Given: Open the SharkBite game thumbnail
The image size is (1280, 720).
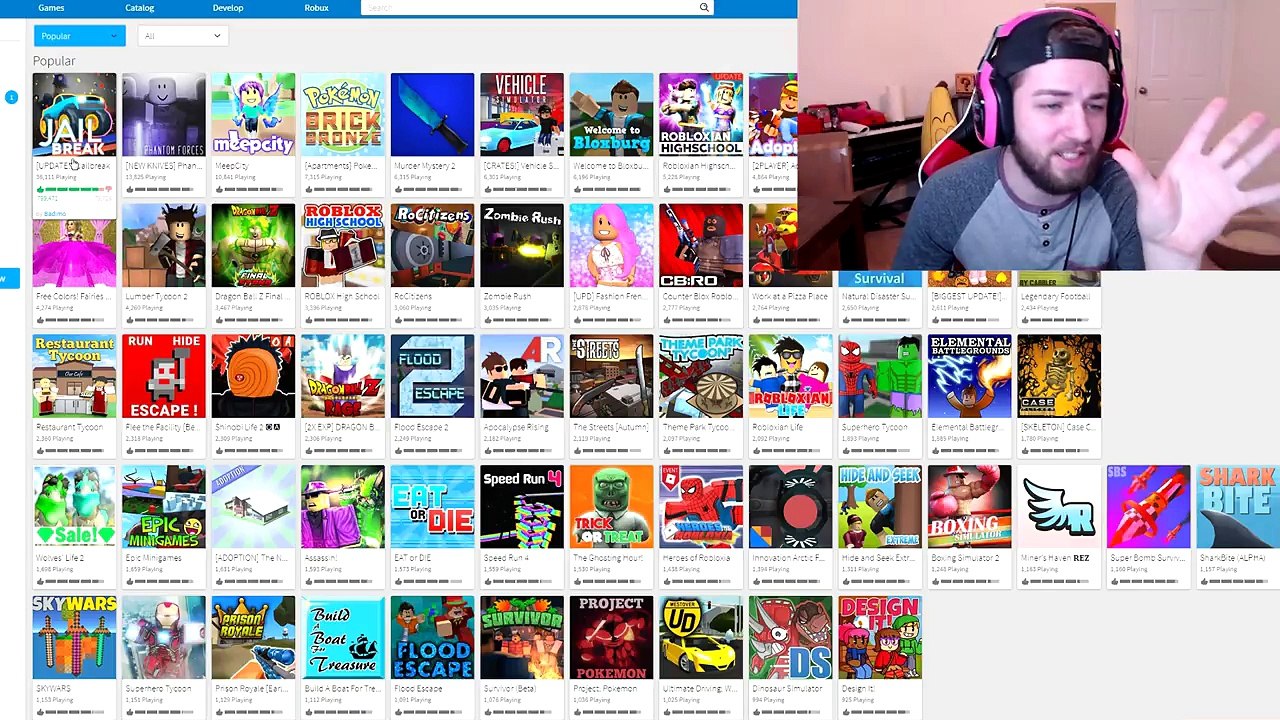Looking at the screenshot, I should pos(1238,507).
